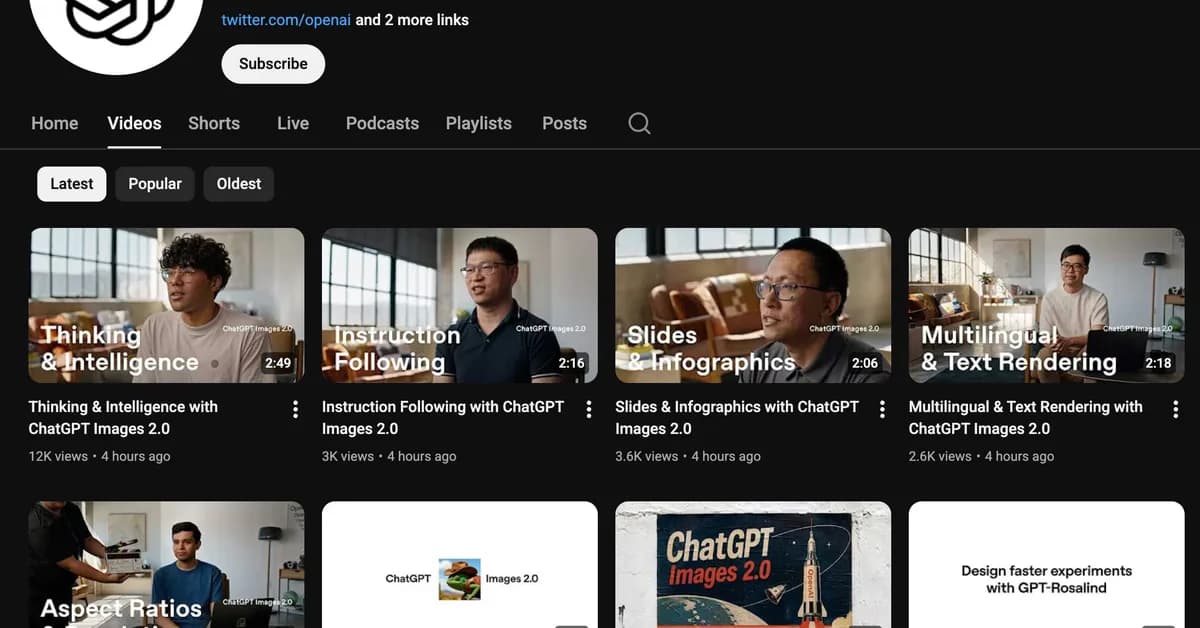1200x628 pixels.
Task: Play the Slides & Infographics video thumbnail
Action: [752, 305]
